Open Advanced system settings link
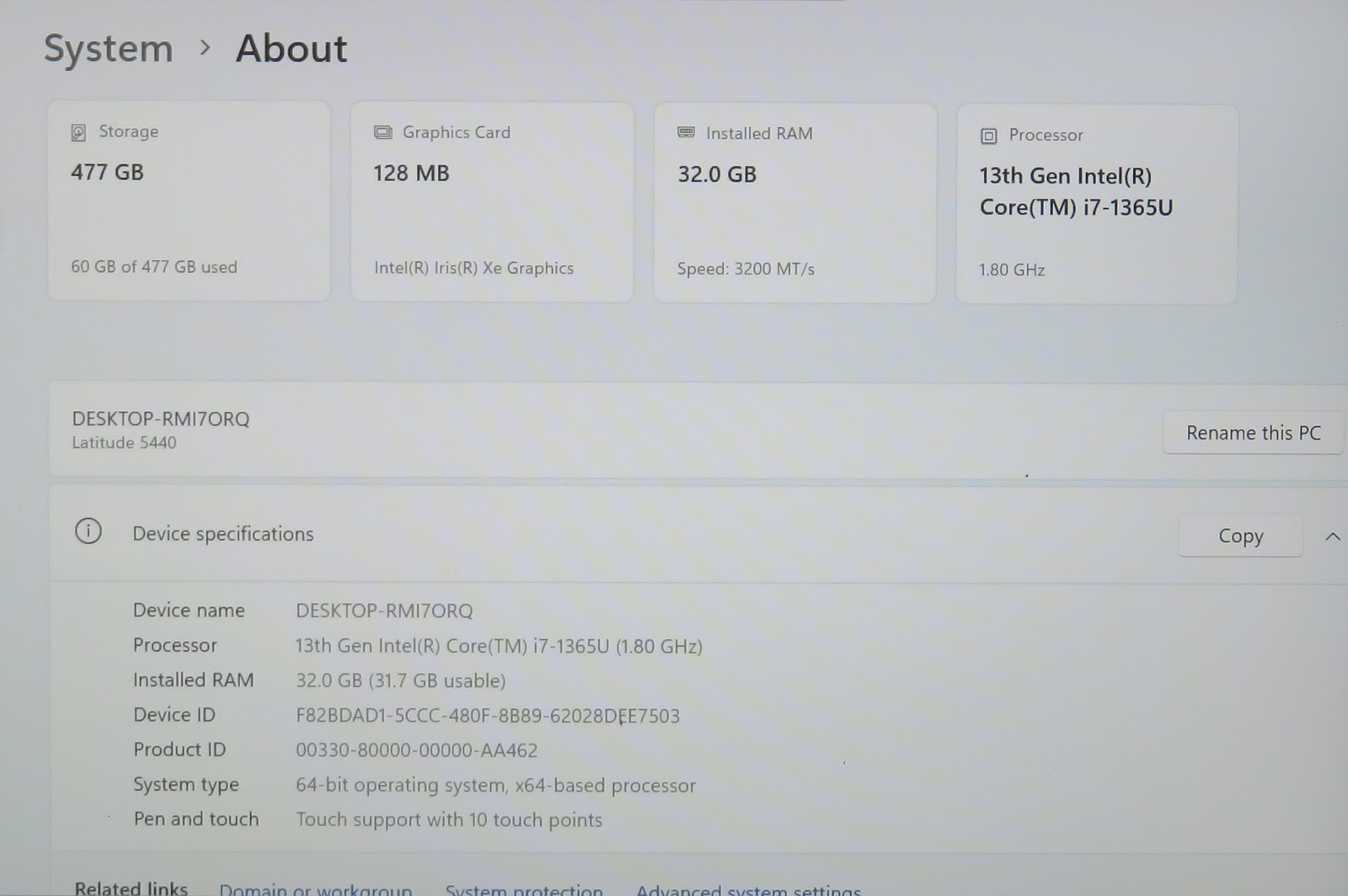 pos(748,889)
